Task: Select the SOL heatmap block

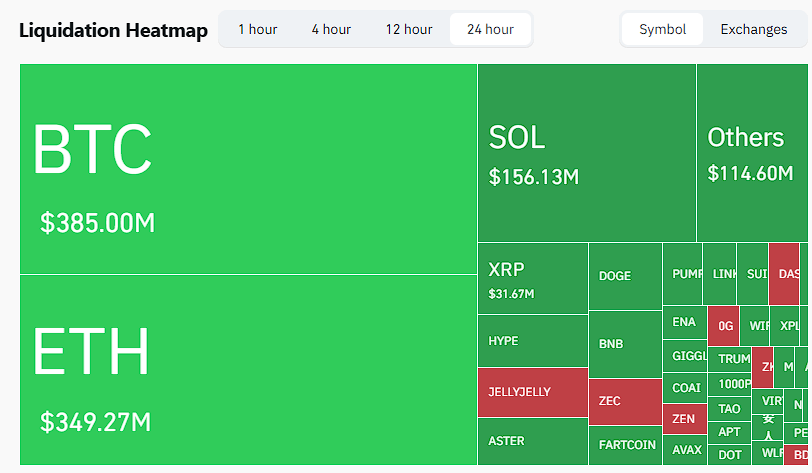Action: [x=586, y=153]
